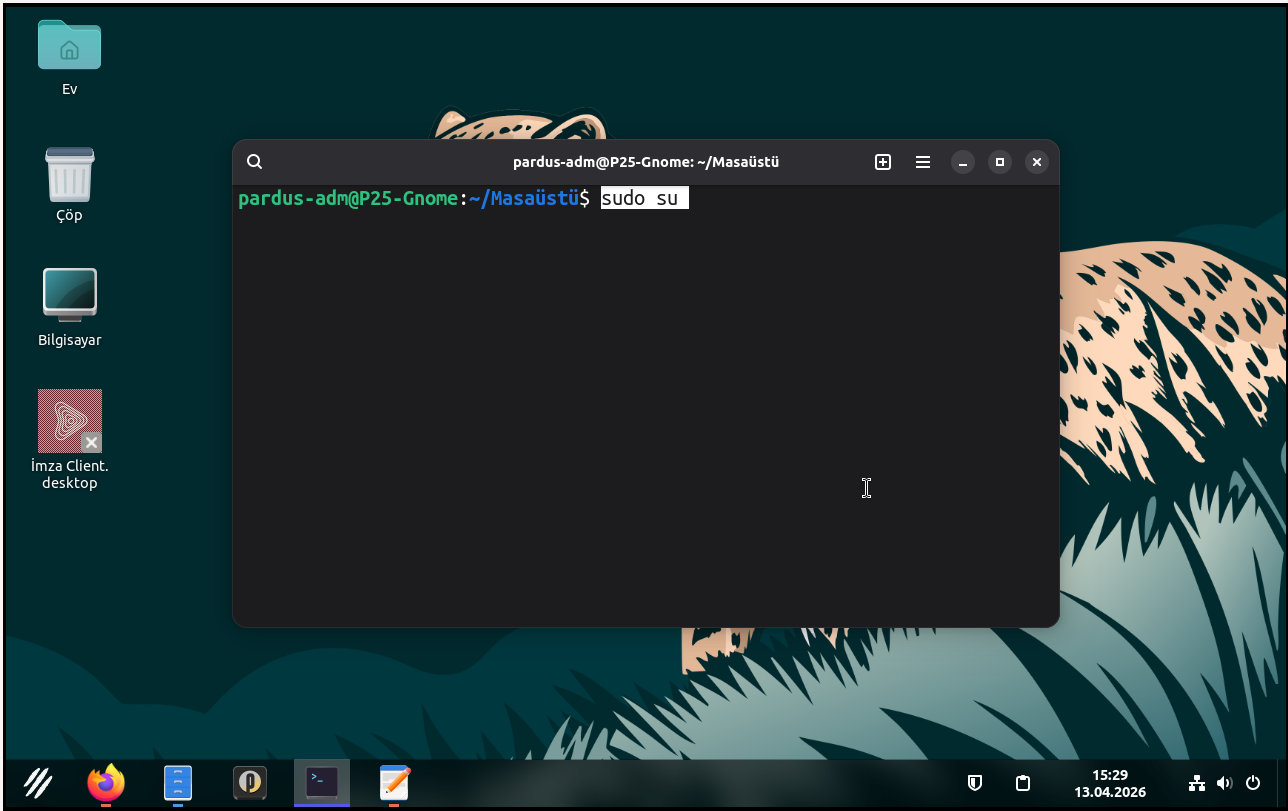This screenshot has height=811, width=1288.
Task: Open the text editor taskbar icon
Action: pyautogui.click(x=395, y=782)
